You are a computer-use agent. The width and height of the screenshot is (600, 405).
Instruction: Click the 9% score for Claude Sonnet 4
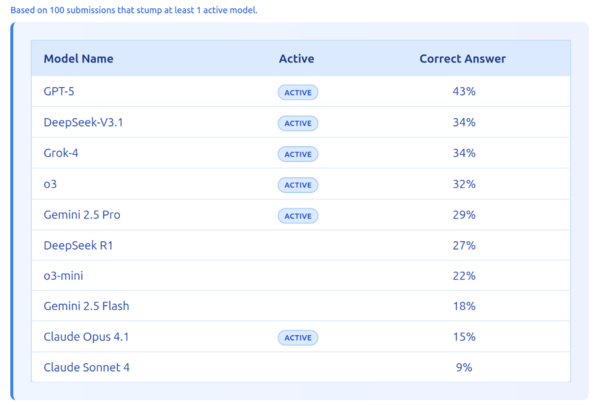(464, 367)
